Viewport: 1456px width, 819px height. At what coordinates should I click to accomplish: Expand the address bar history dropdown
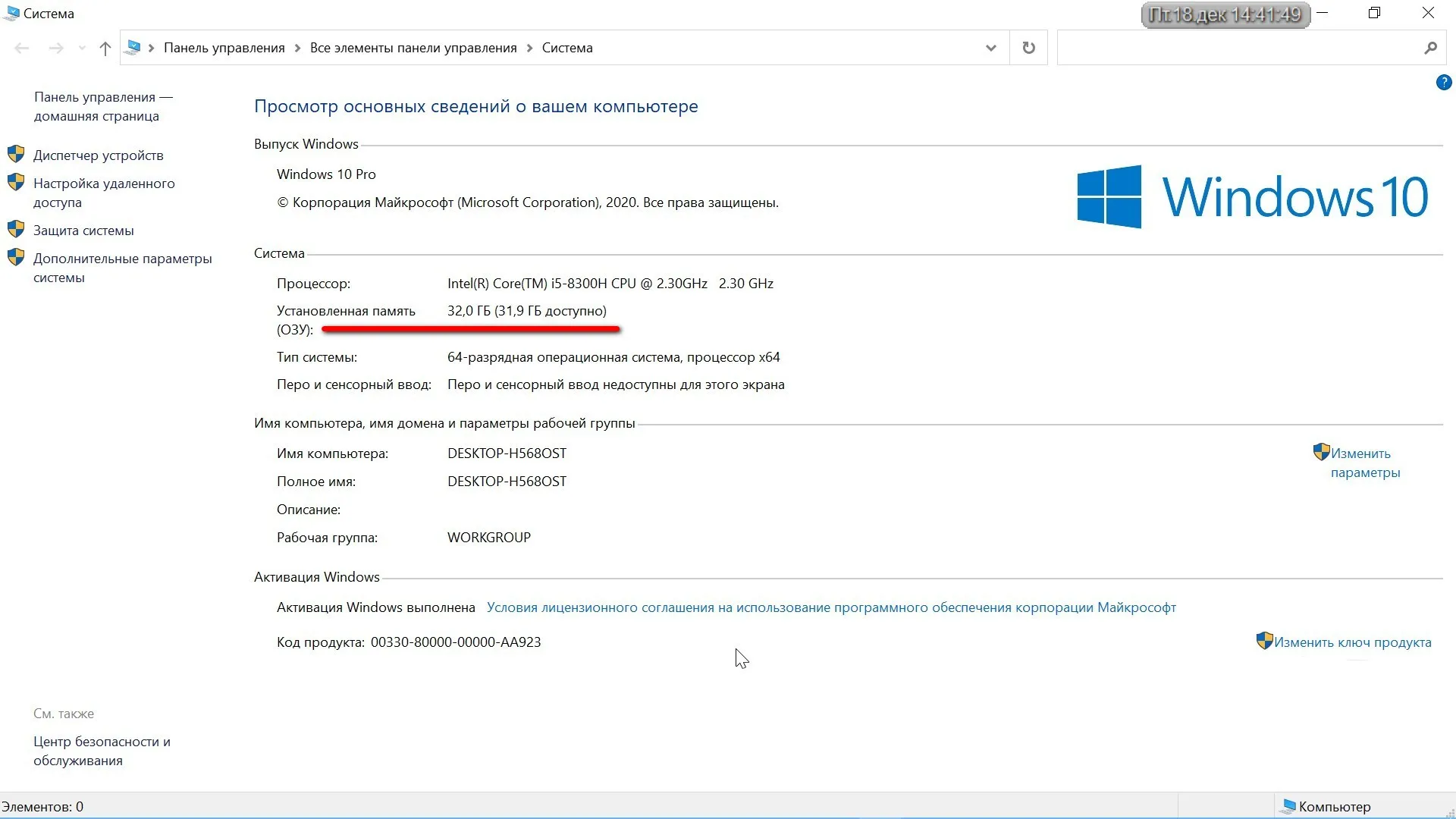[990, 48]
